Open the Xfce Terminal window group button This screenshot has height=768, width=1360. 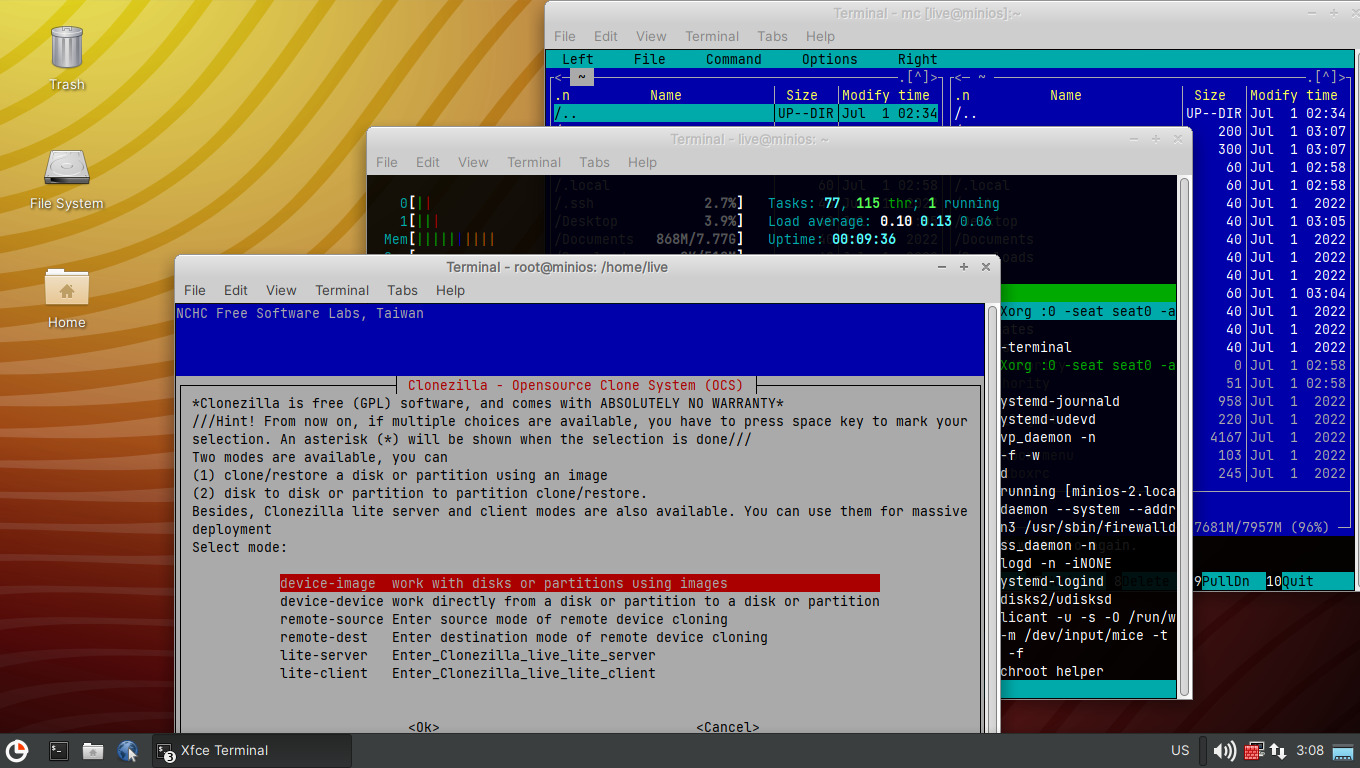point(251,750)
